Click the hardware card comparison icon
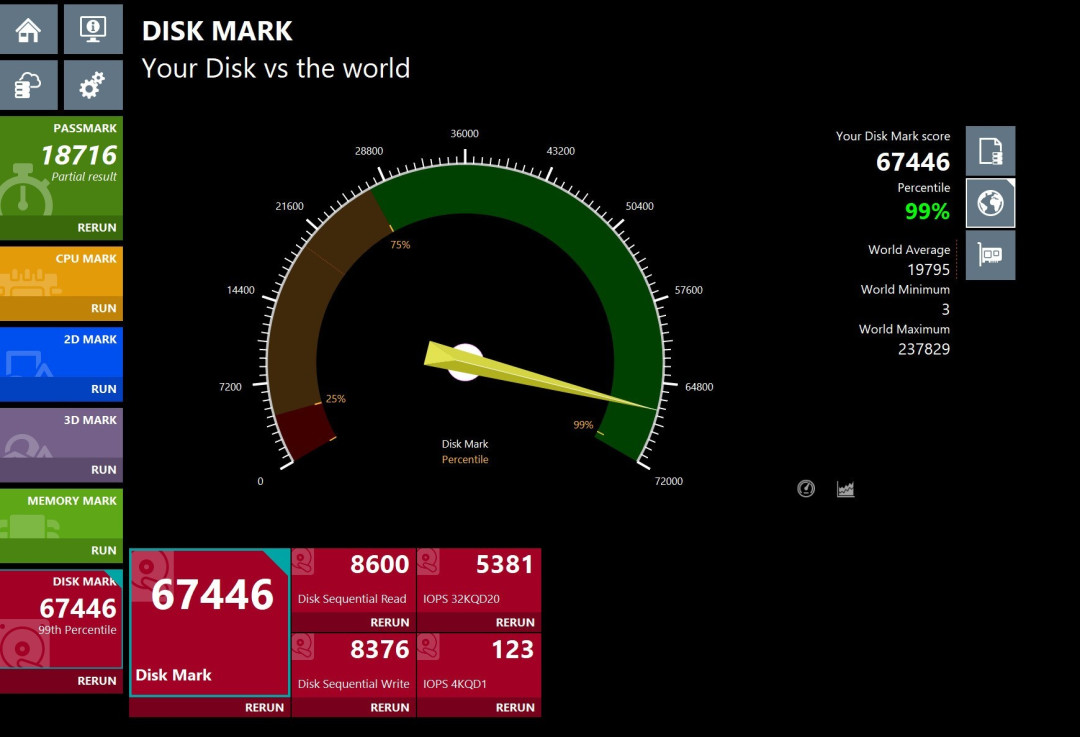The height and width of the screenshot is (737, 1080). pyautogui.click(x=990, y=255)
